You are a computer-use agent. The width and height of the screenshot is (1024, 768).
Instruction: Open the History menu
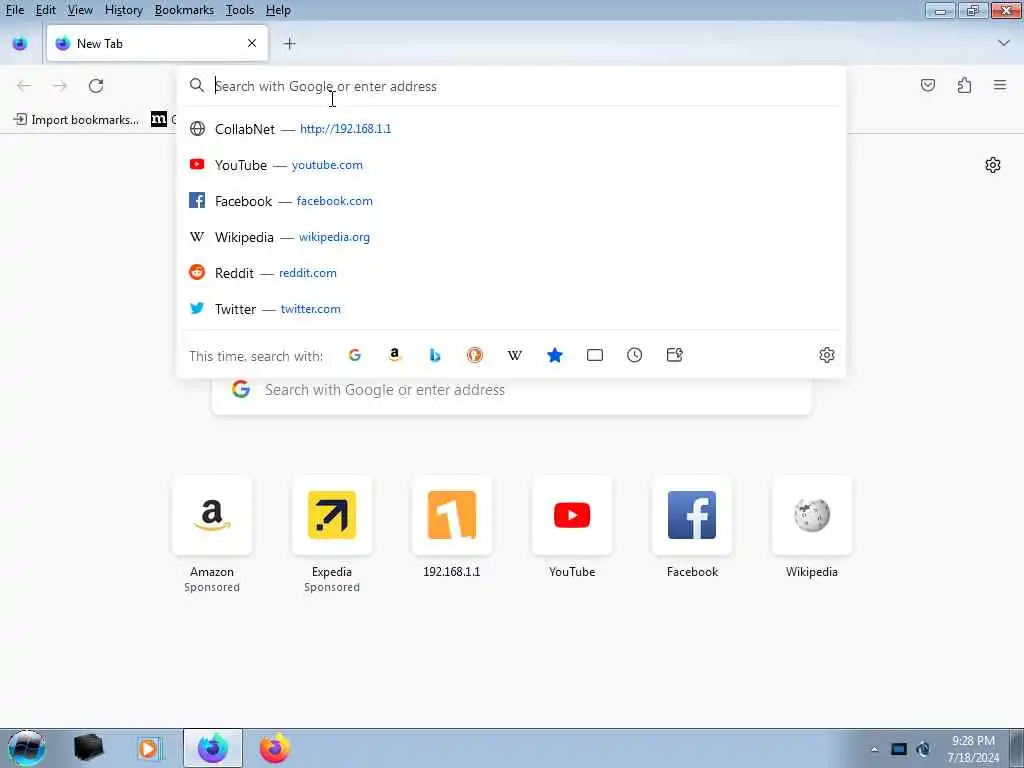[x=123, y=10]
